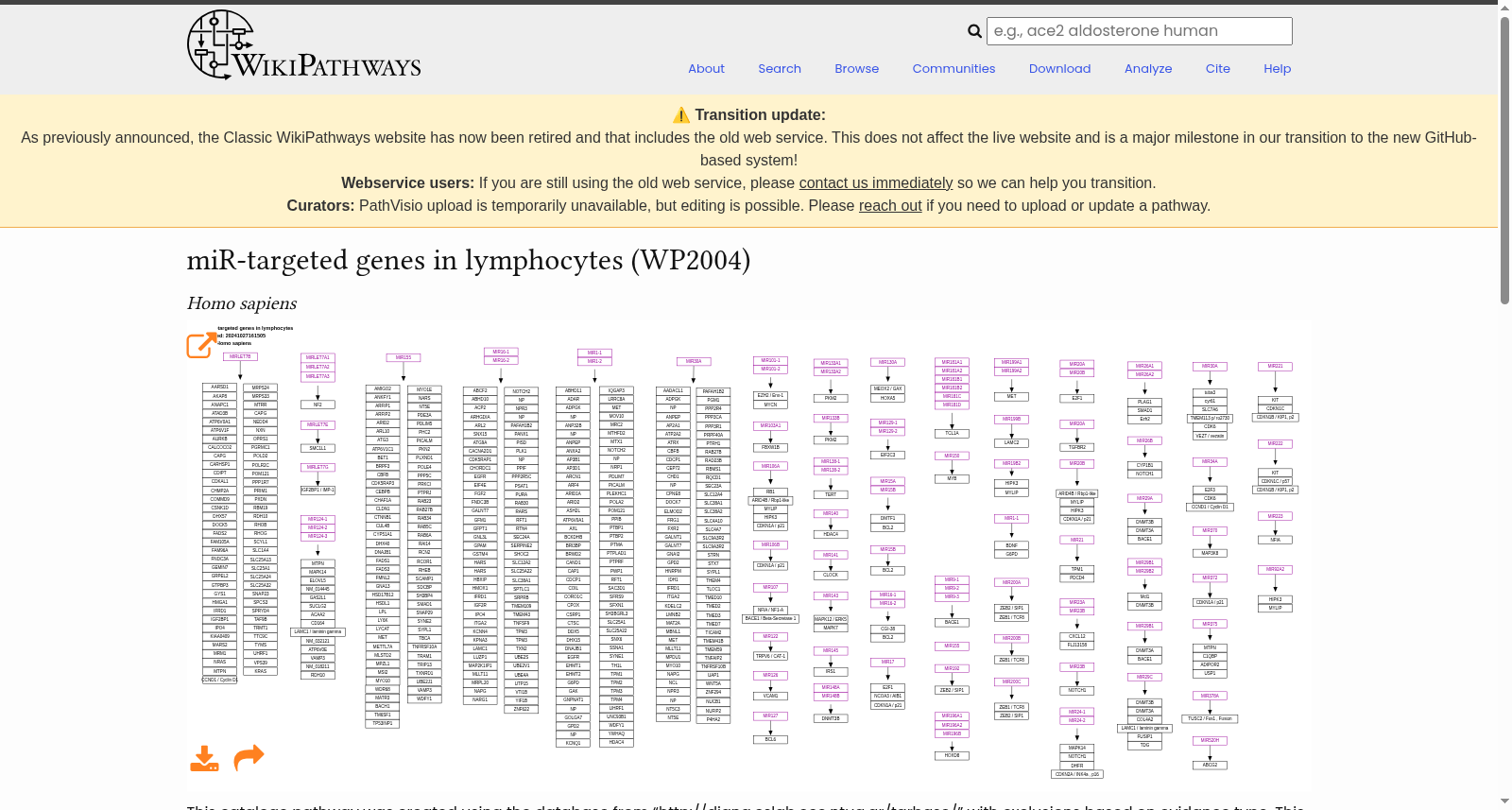Select the MIRLET7G pathway node
The height and width of the screenshot is (810, 1512).
[318, 467]
